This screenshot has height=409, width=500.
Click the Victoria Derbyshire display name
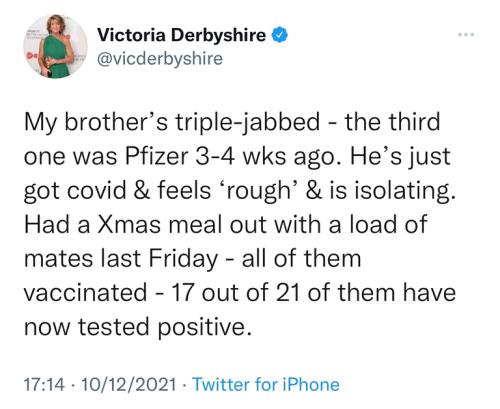coord(181,35)
